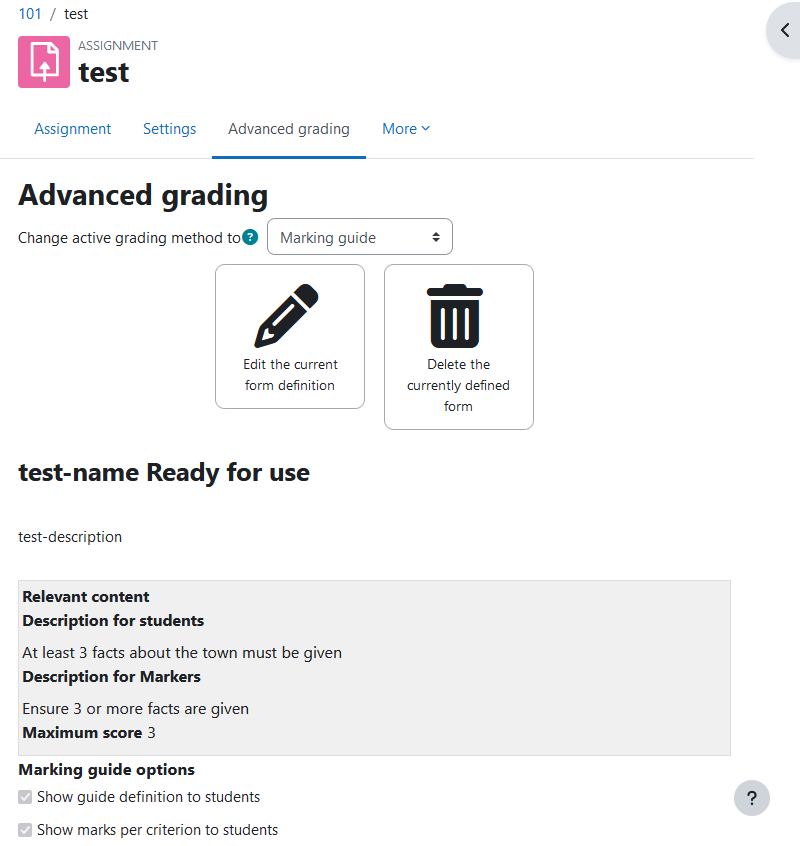
Task: Expand the side drawer with the arrow
Action: (785, 30)
